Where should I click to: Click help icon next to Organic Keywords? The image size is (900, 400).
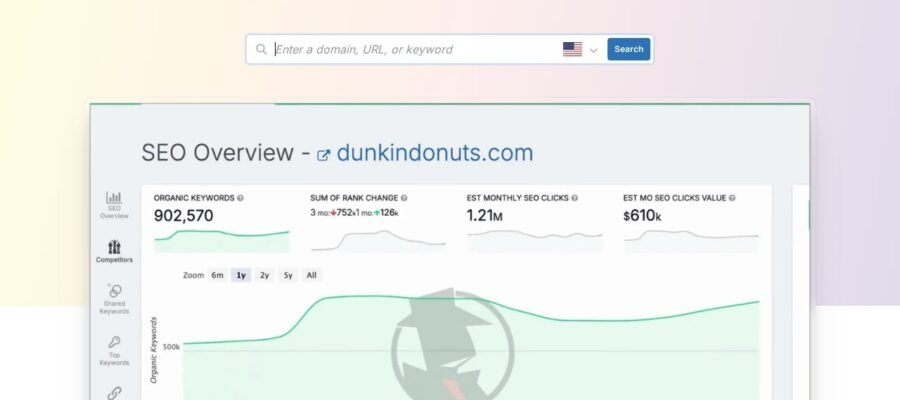tap(240, 198)
